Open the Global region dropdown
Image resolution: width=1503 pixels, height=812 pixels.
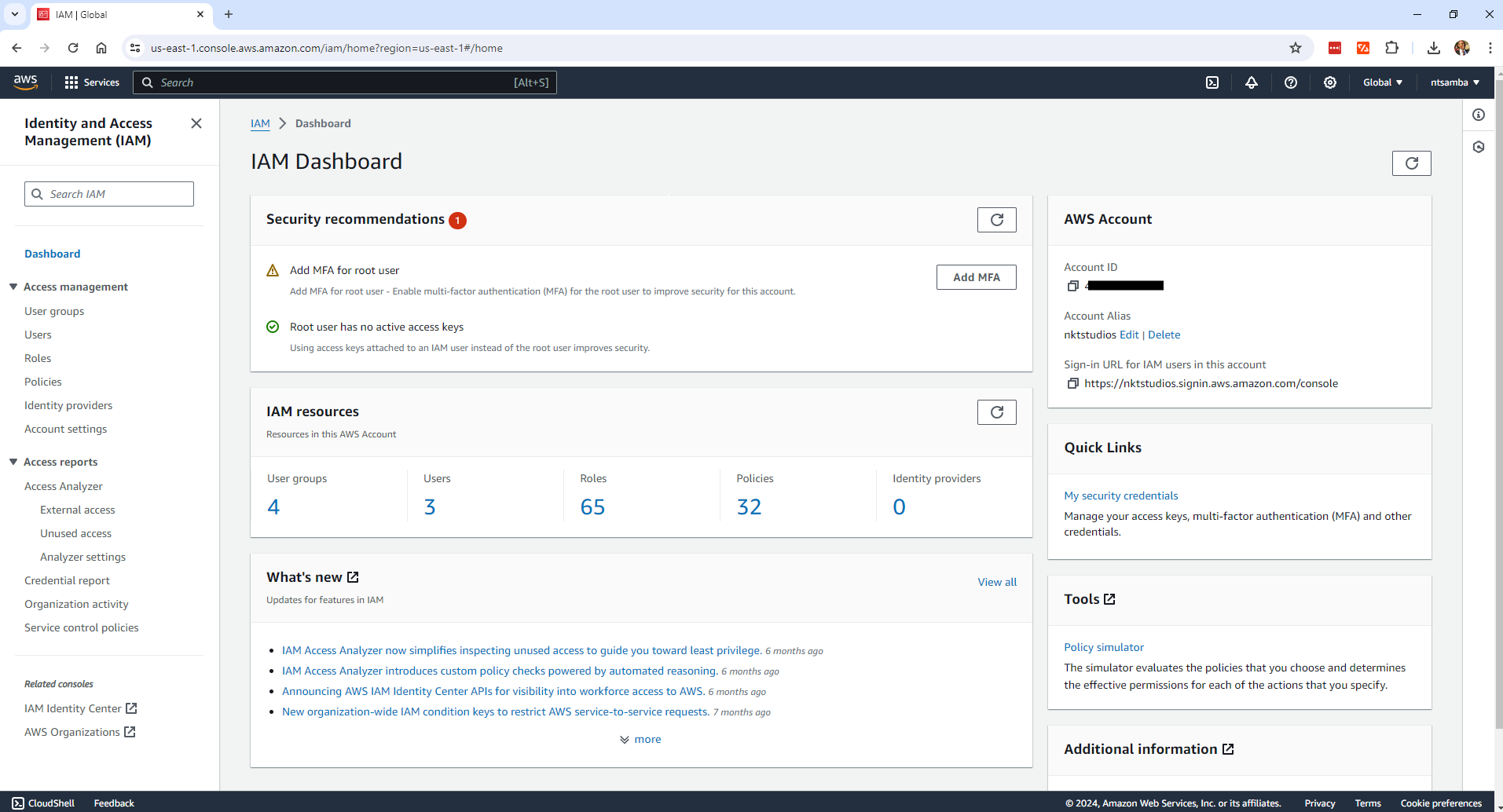[1382, 82]
